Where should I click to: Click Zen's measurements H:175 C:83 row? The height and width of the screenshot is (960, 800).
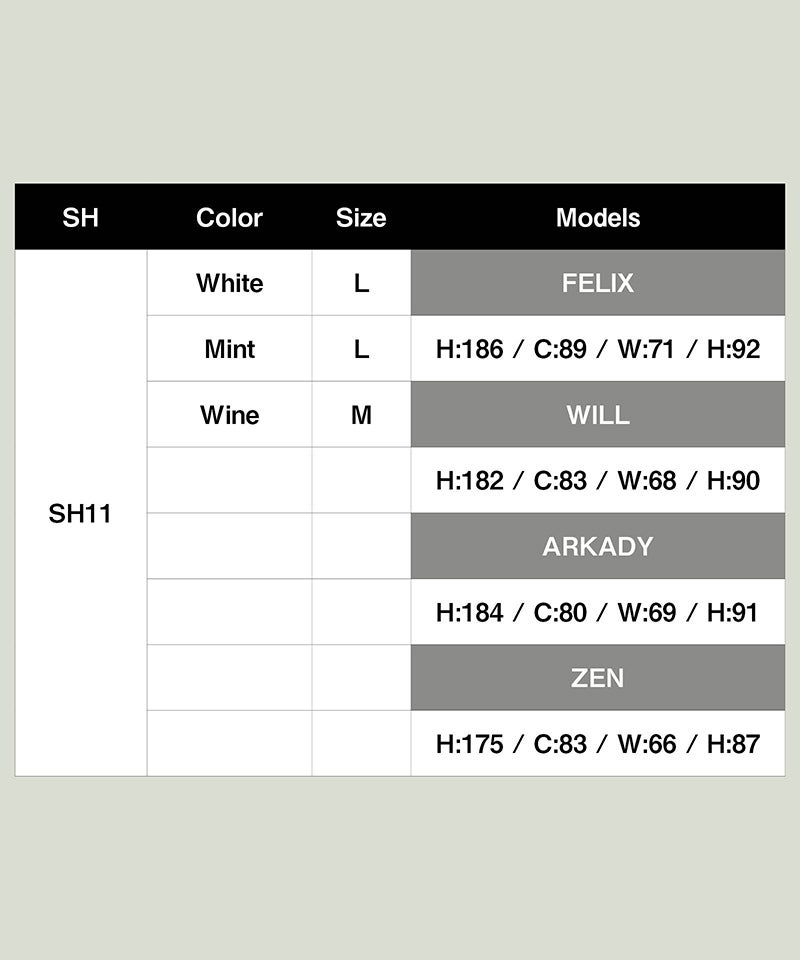(598, 744)
